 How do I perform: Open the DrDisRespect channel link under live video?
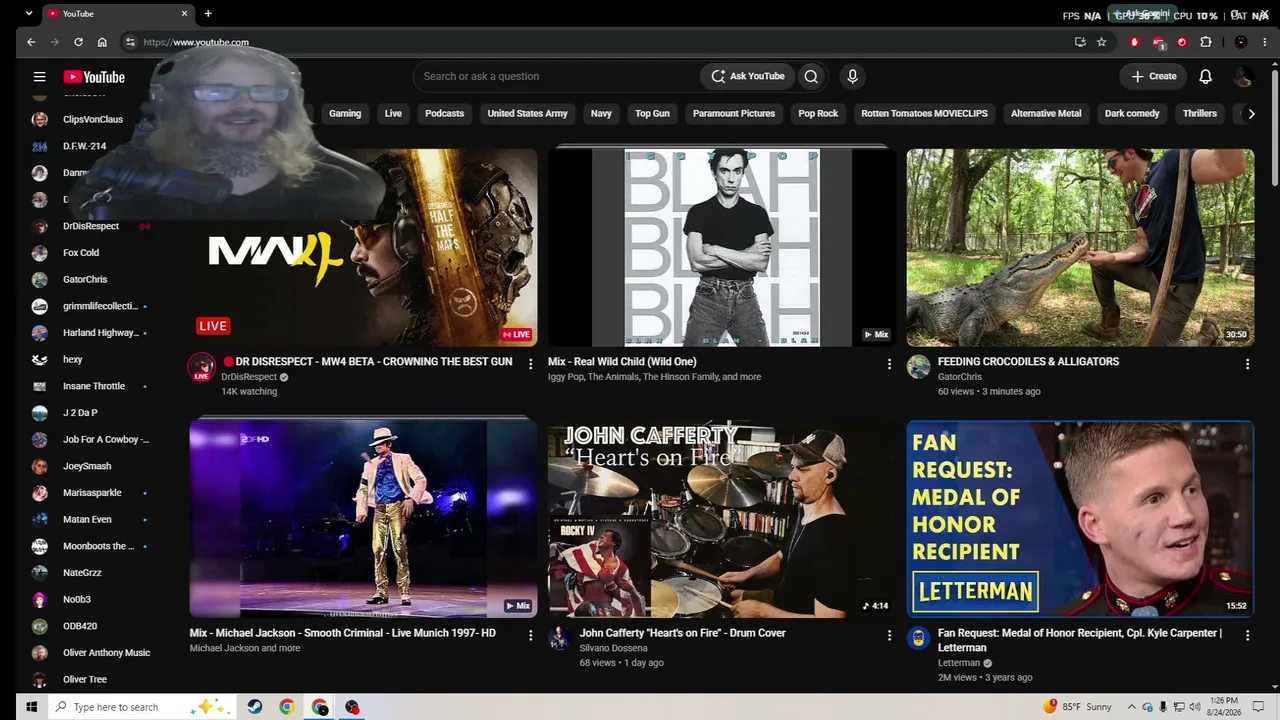(249, 377)
